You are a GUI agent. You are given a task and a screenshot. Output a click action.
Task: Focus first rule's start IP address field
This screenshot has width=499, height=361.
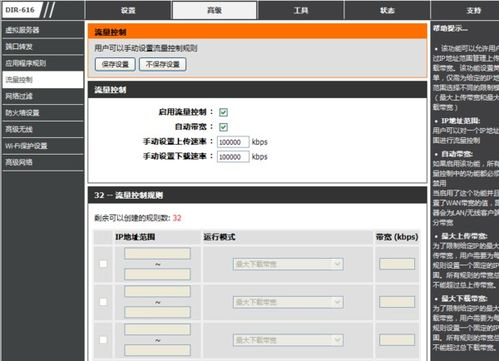157,253
